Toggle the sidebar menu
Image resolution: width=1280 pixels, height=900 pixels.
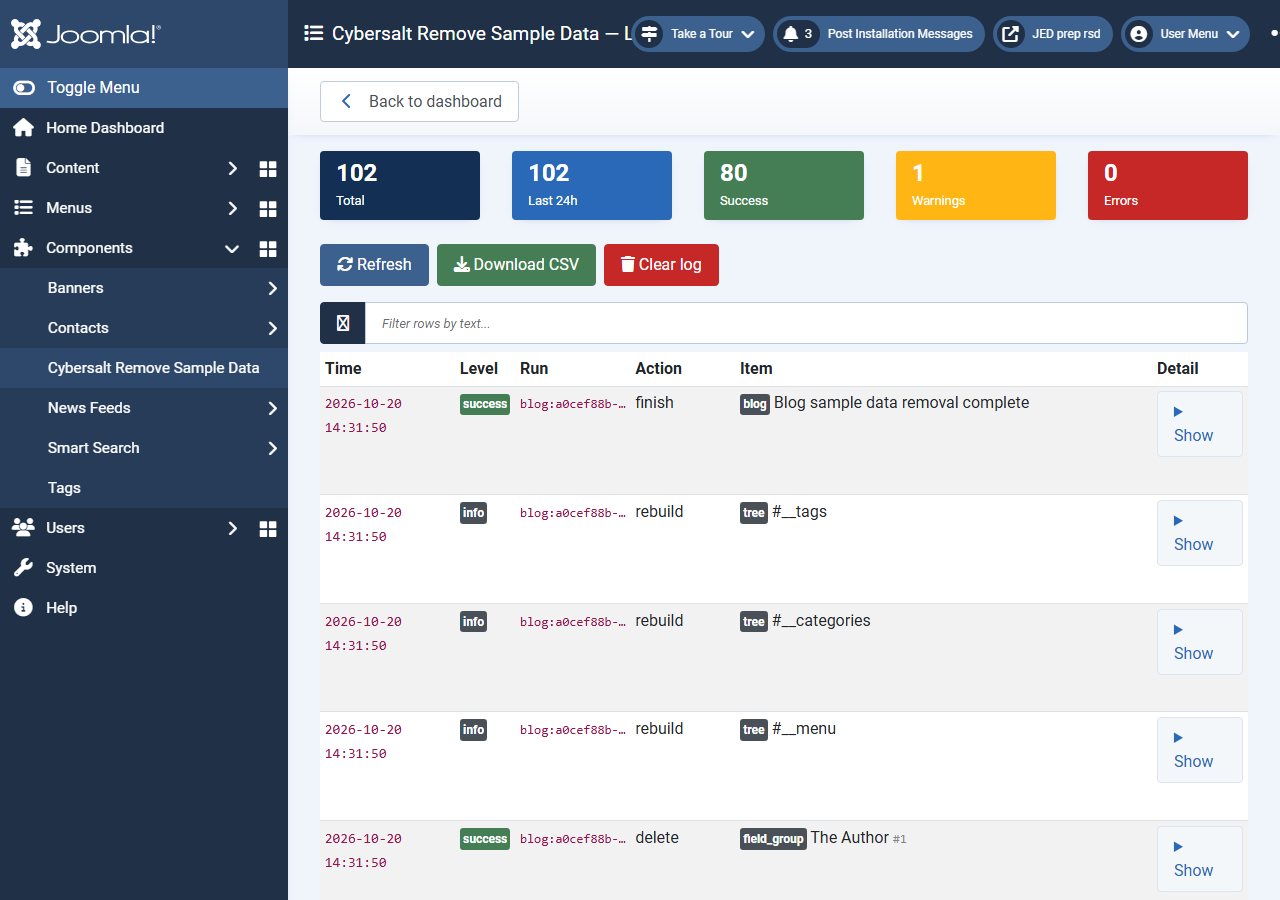point(144,88)
